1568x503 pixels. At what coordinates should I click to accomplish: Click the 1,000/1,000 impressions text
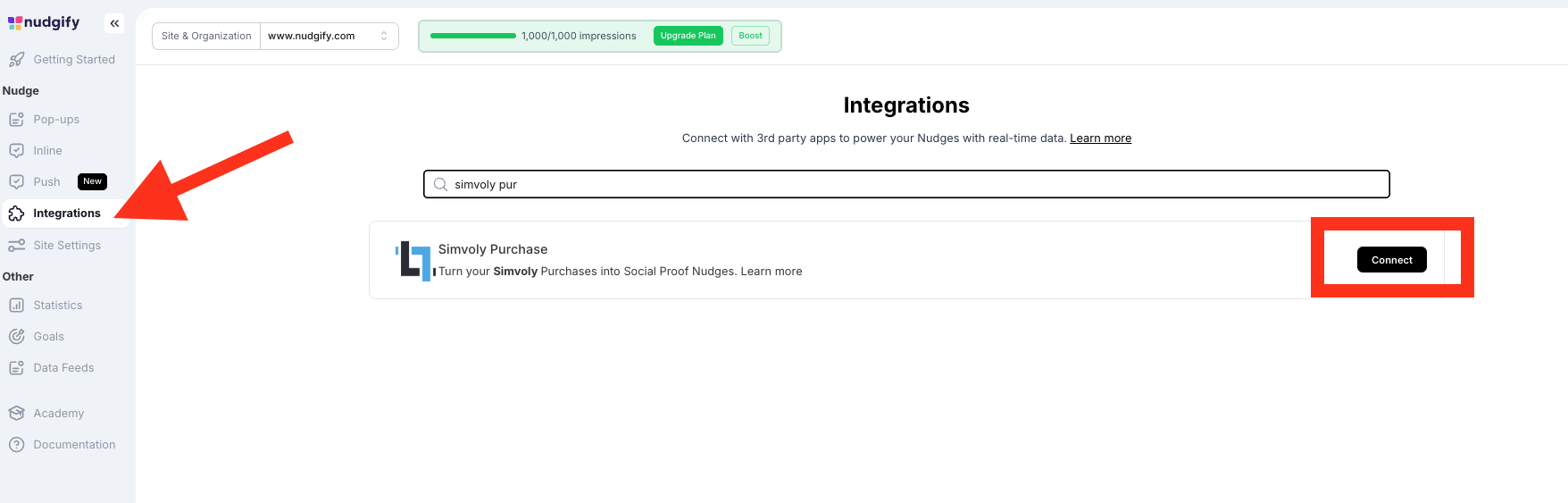click(579, 36)
